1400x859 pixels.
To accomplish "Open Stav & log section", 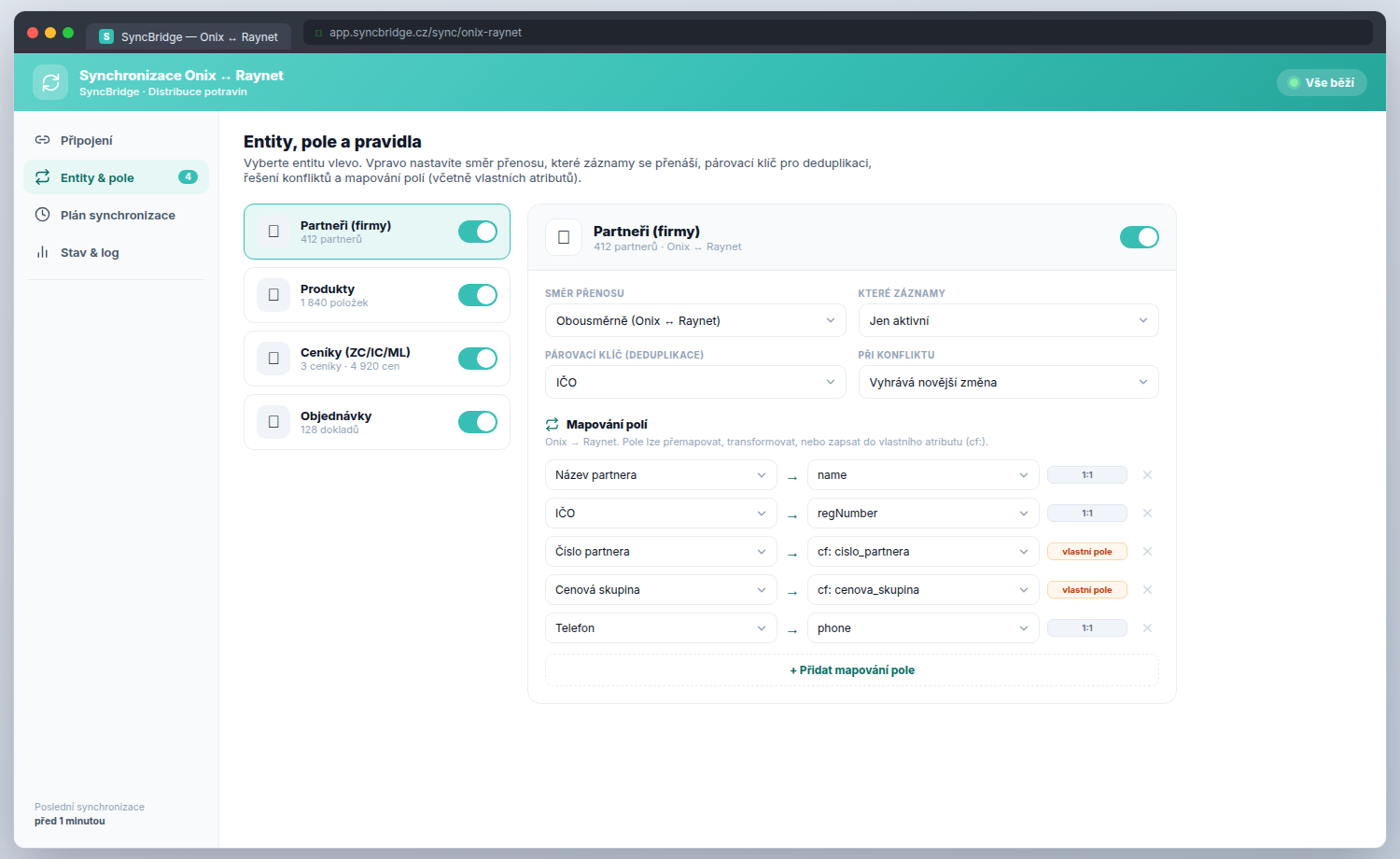I will click(116, 252).
